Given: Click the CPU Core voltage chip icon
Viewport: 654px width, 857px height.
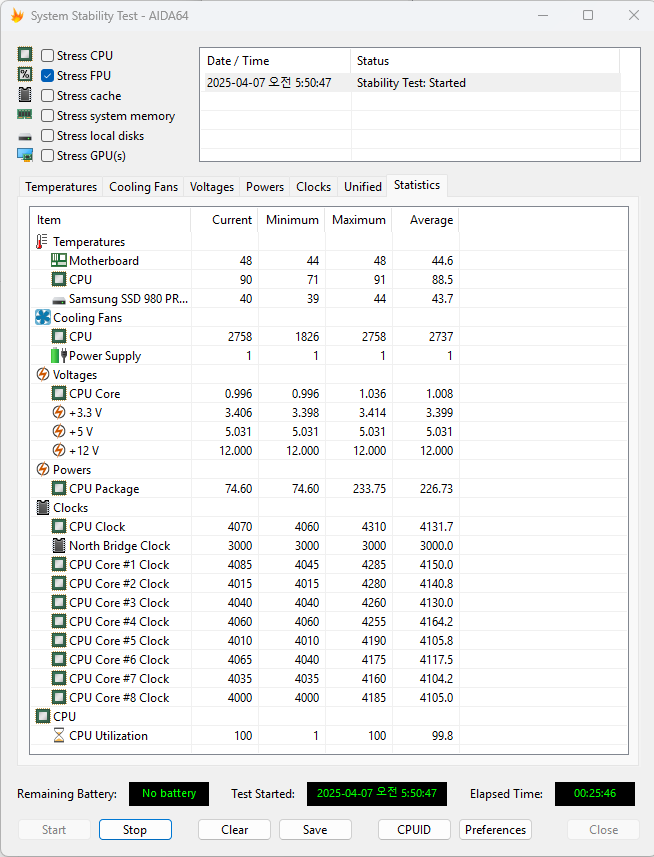Looking at the screenshot, I should [59, 394].
